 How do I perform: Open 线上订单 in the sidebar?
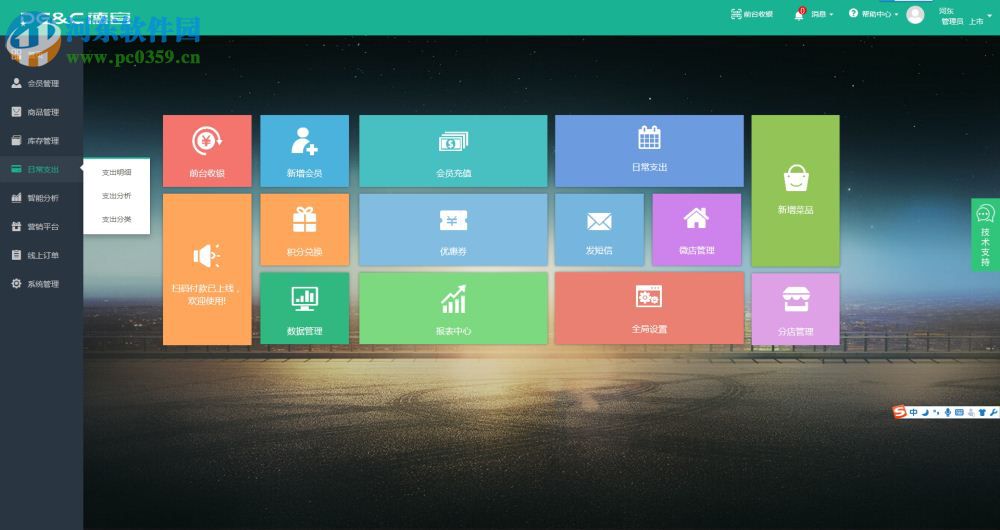[41, 256]
